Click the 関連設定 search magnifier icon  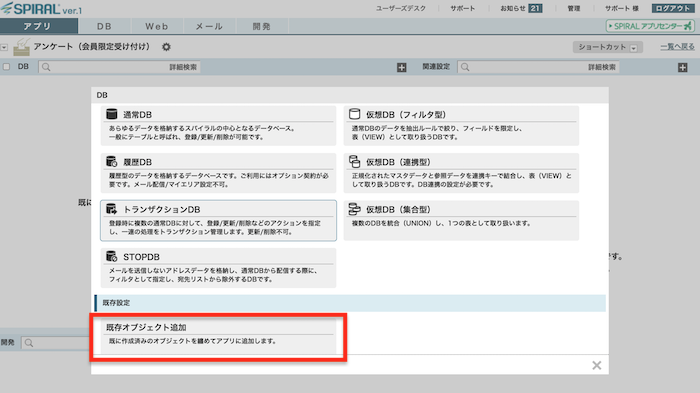465,67
